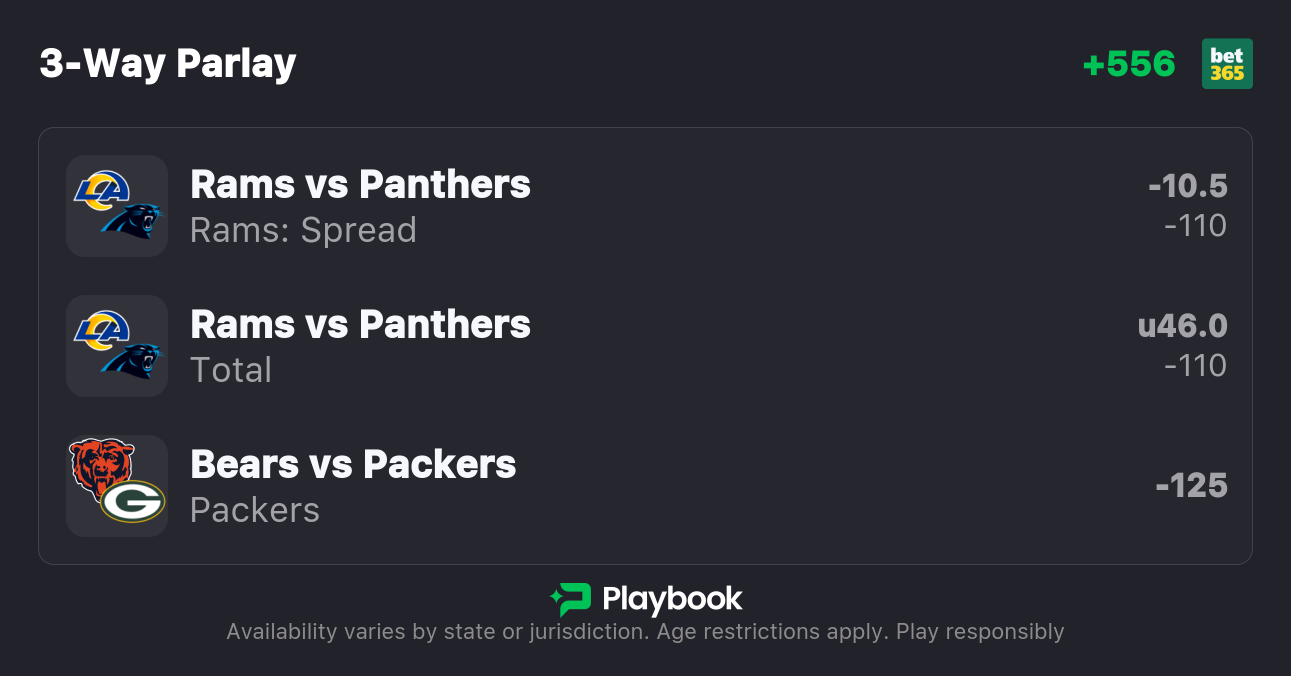1291x676 pixels.
Task: Click the +556 parlay odds
Action: (x=1129, y=64)
